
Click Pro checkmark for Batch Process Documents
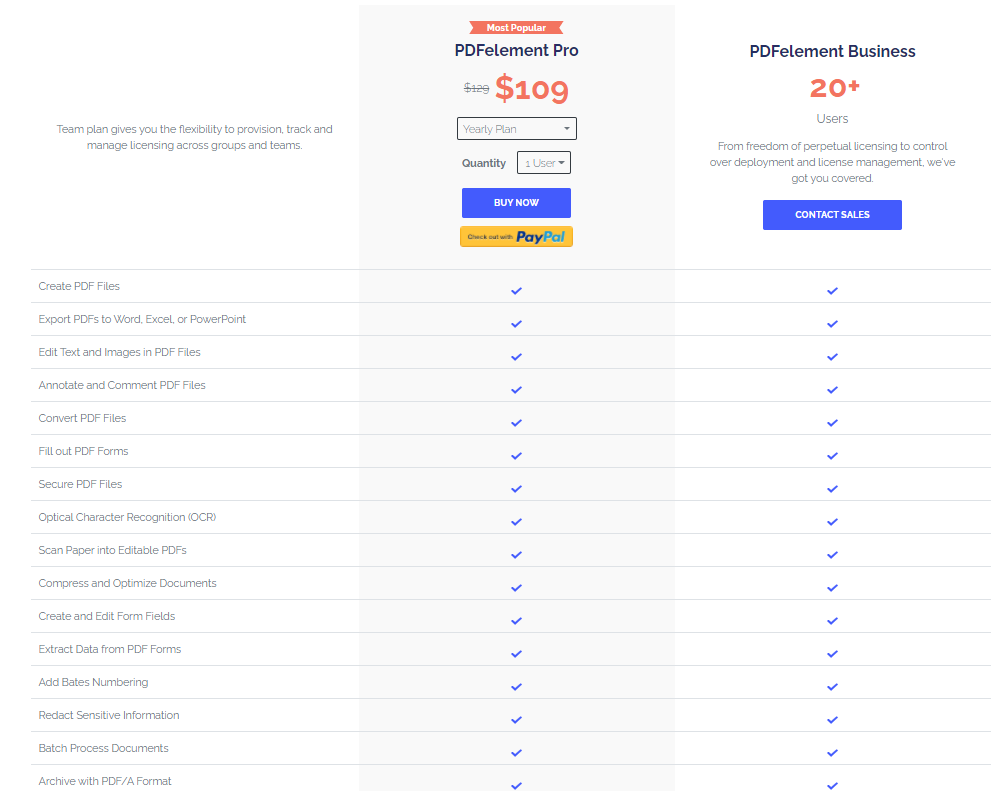[x=516, y=752]
